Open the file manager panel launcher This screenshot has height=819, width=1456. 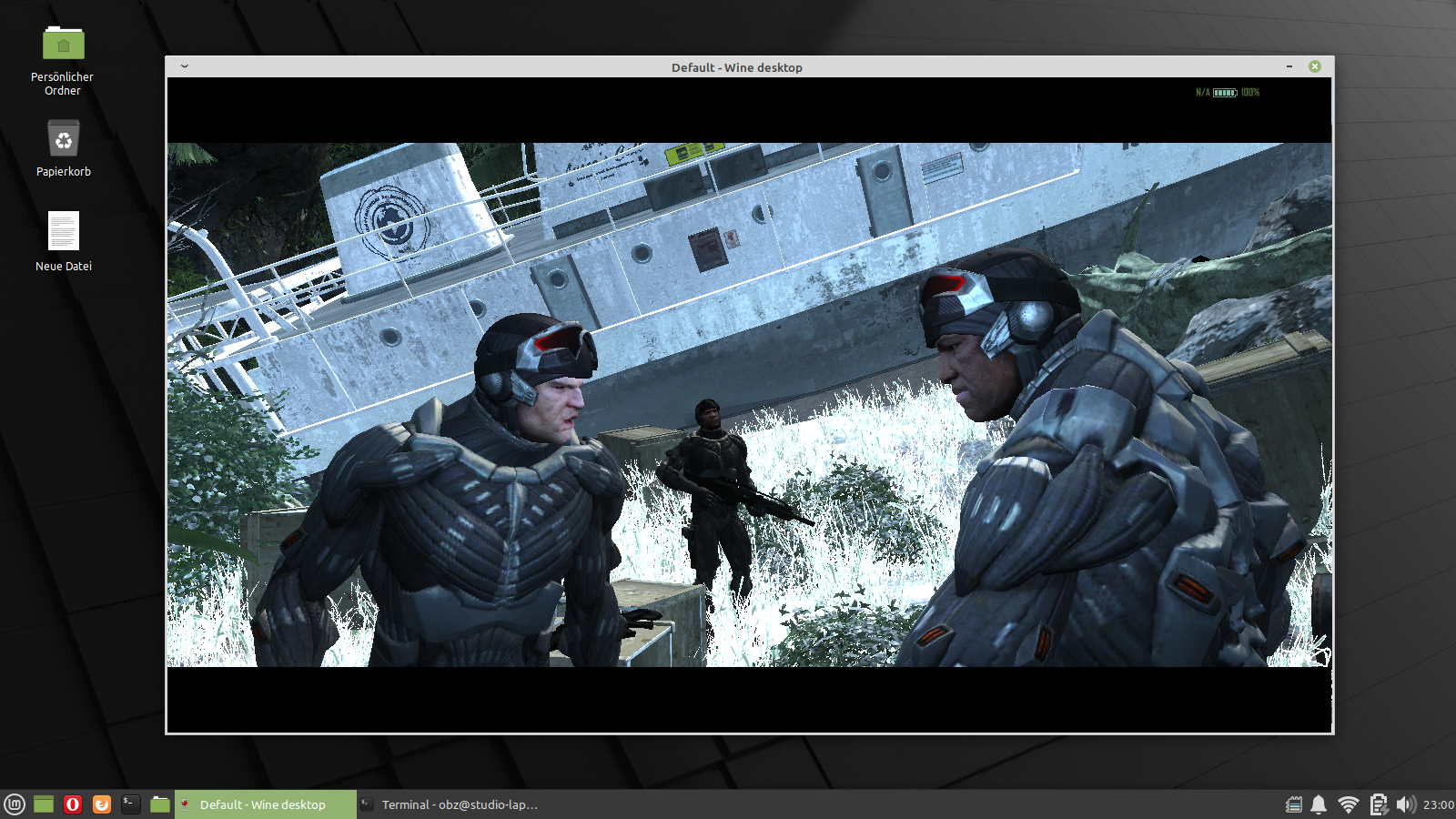[160, 804]
